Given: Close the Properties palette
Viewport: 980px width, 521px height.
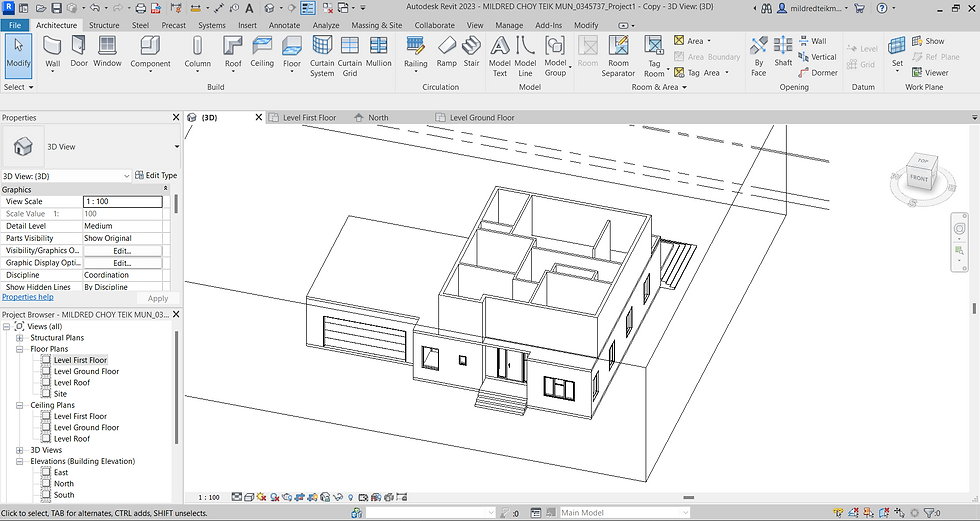Looking at the screenshot, I should click(176, 117).
